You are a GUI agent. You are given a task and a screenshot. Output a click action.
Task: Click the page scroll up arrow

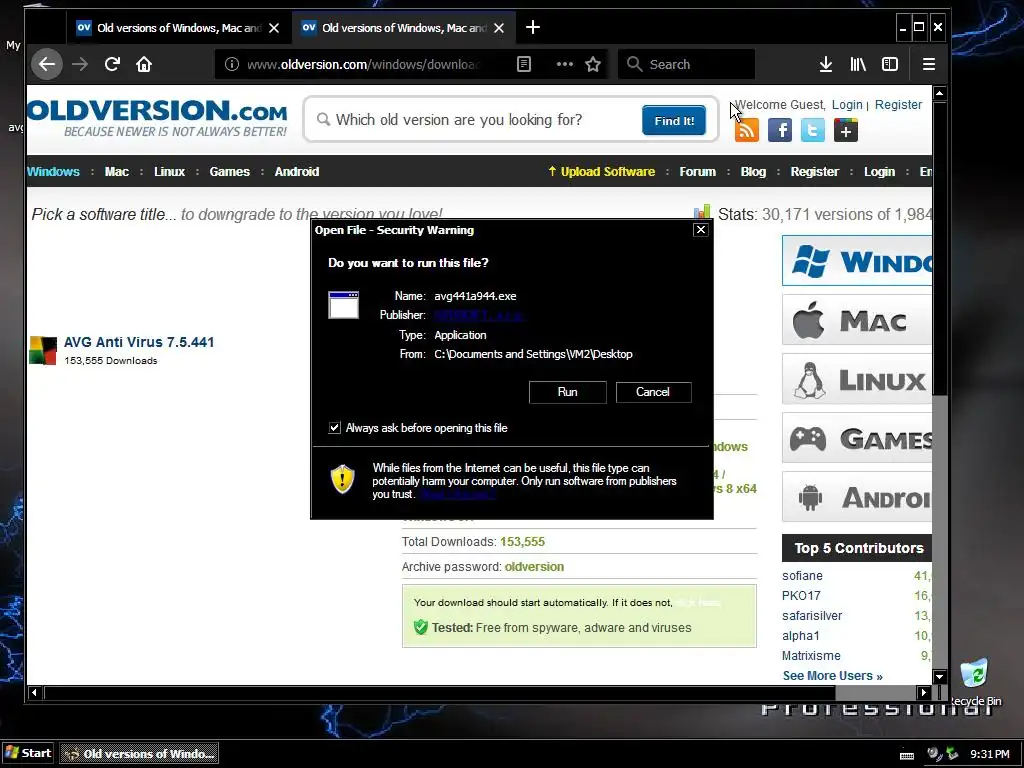[940, 93]
